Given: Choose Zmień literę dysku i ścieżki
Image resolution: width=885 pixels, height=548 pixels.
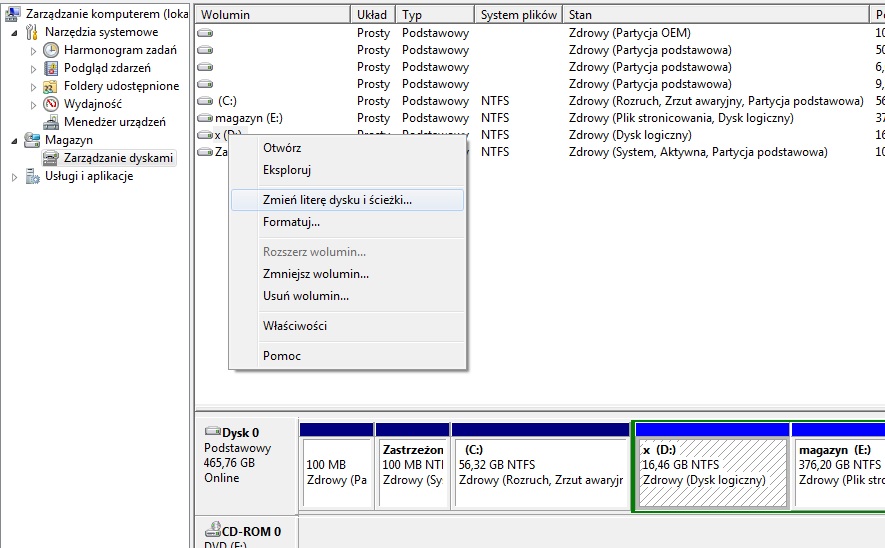Looking at the screenshot, I should [337, 200].
